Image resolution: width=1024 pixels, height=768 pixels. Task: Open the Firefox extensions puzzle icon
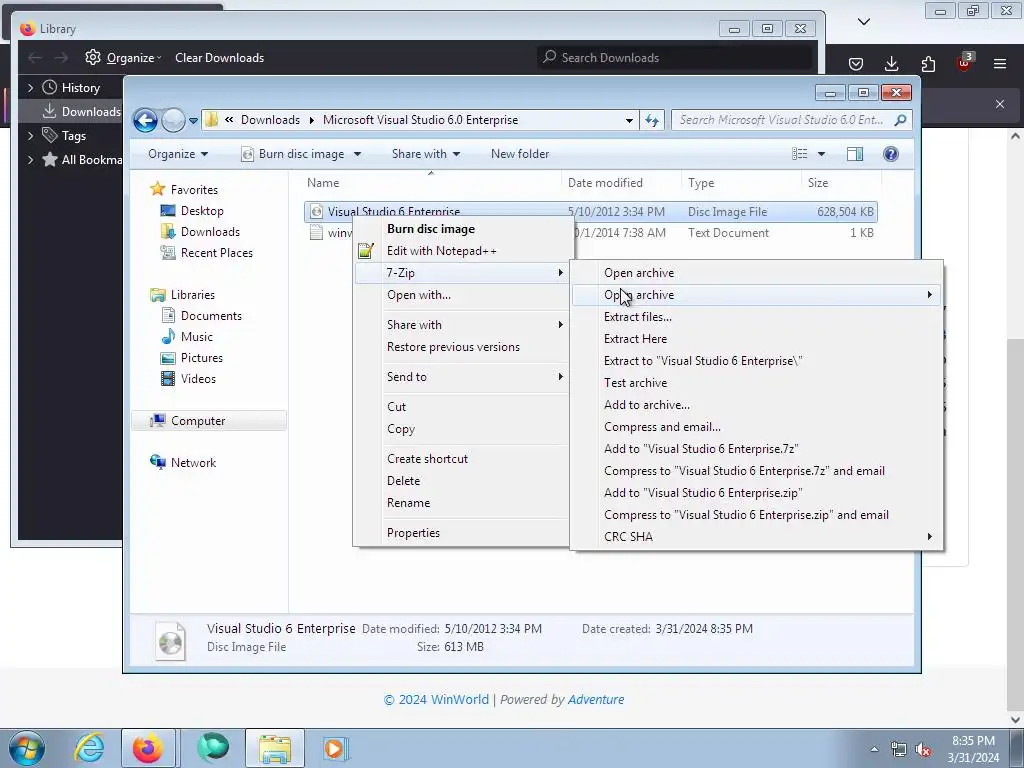tap(928, 63)
